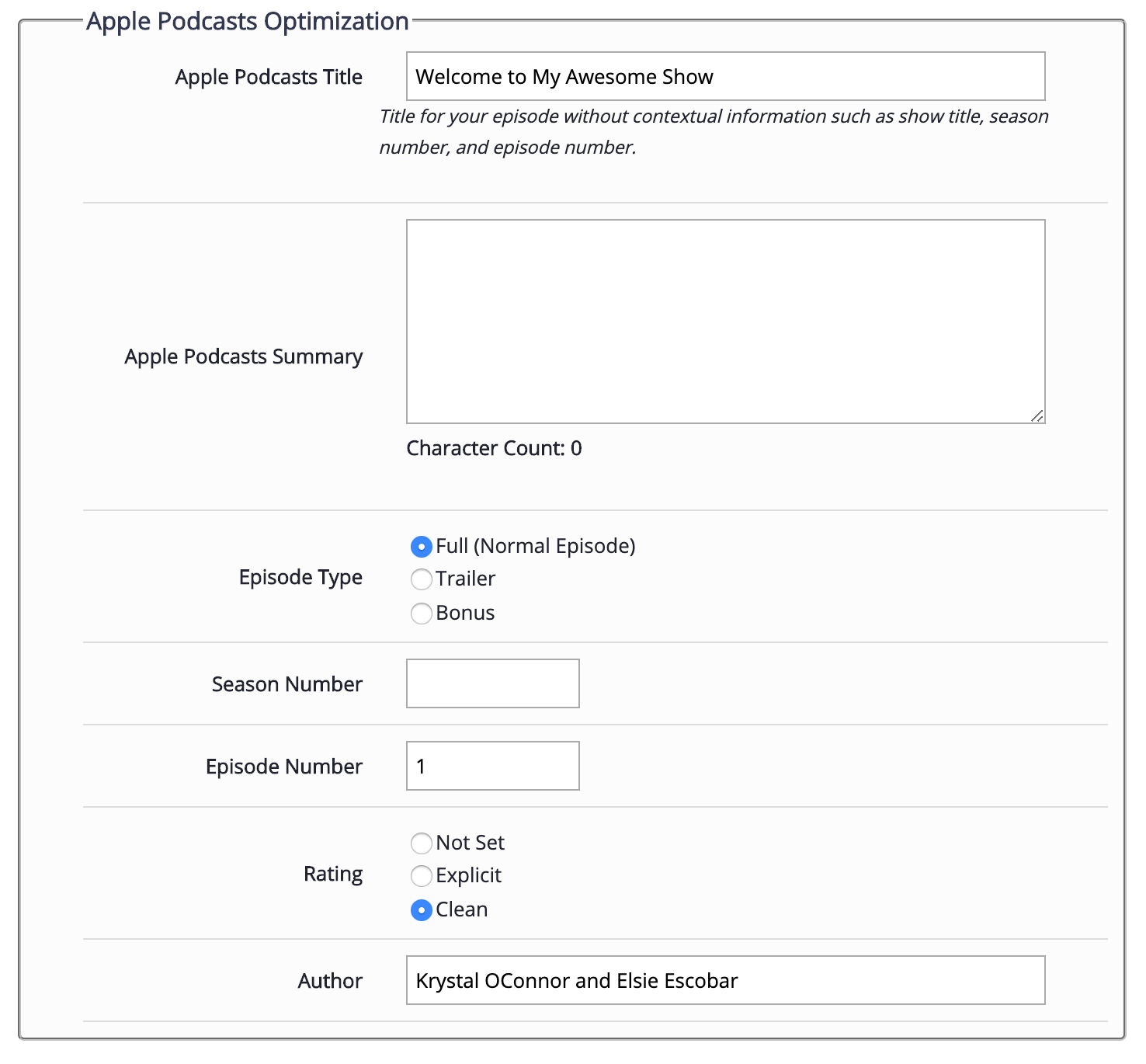Click the Episode Type label
The height and width of the screenshot is (1064, 1146).
[x=300, y=577]
